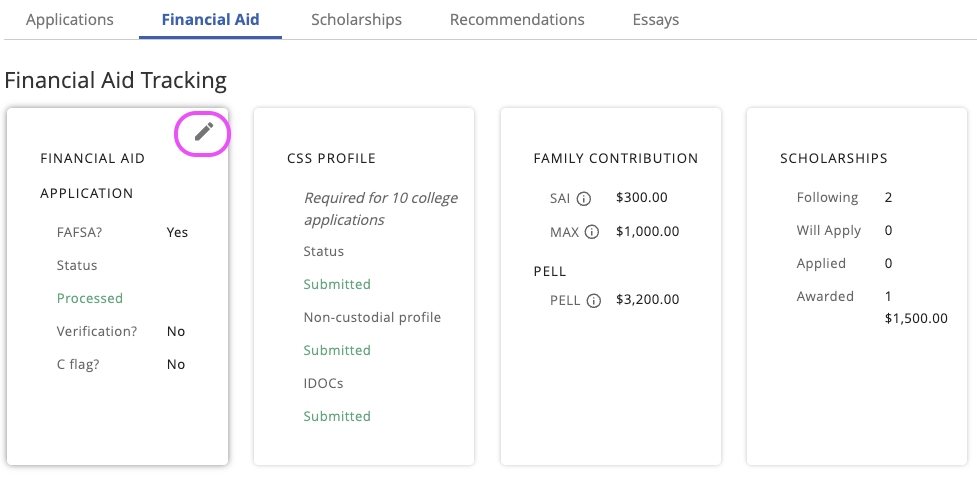Click the Family Contribution heading
Image resolution: width=977 pixels, height=477 pixels.
click(x=616, y=158)
